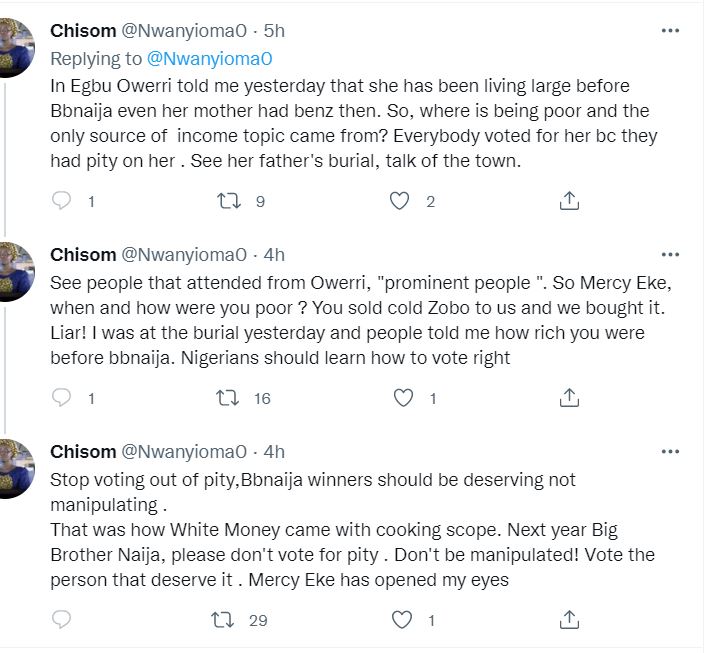Reply to the cold Zobo tweet
The width and height of the screenshot is (705, 653).
[62, 398]
